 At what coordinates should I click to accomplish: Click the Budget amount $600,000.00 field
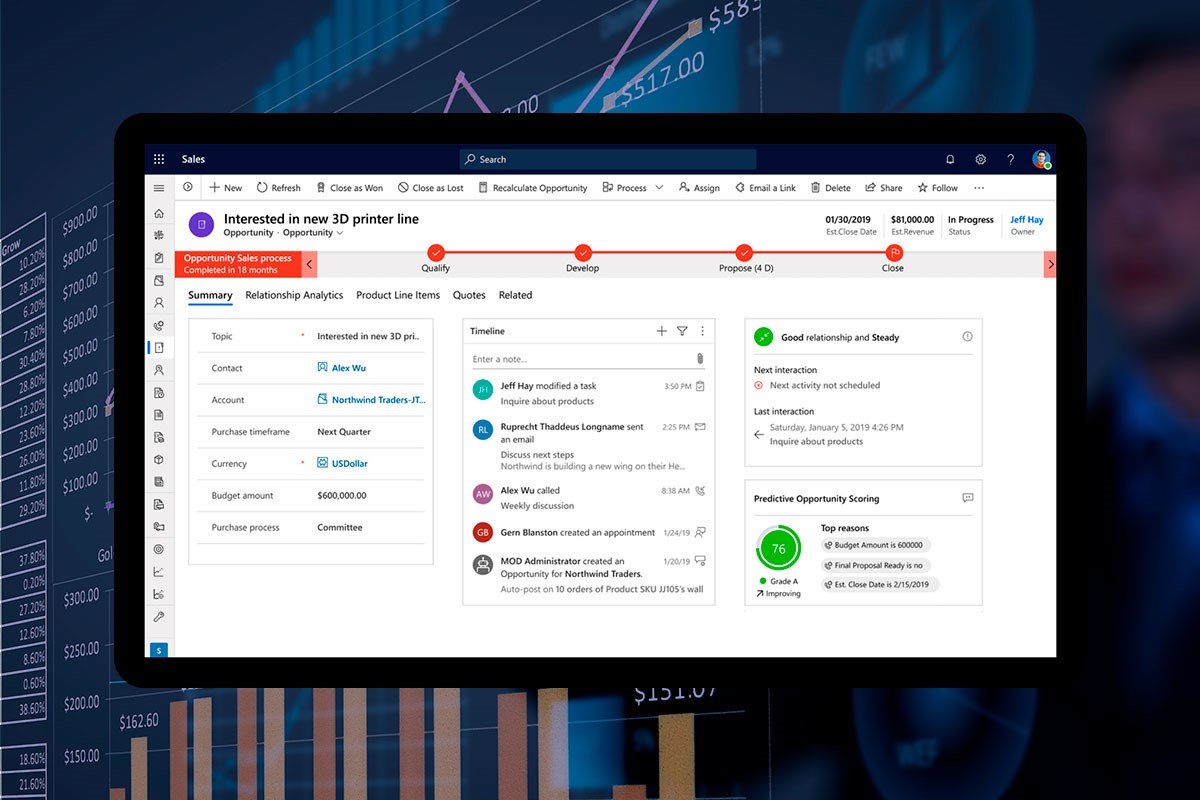point(342,495)
